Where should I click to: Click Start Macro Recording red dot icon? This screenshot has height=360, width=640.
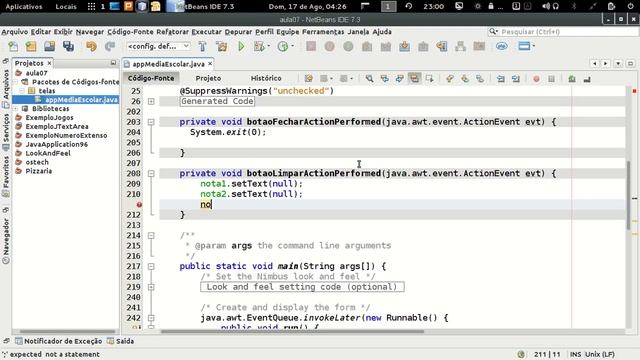536,79
